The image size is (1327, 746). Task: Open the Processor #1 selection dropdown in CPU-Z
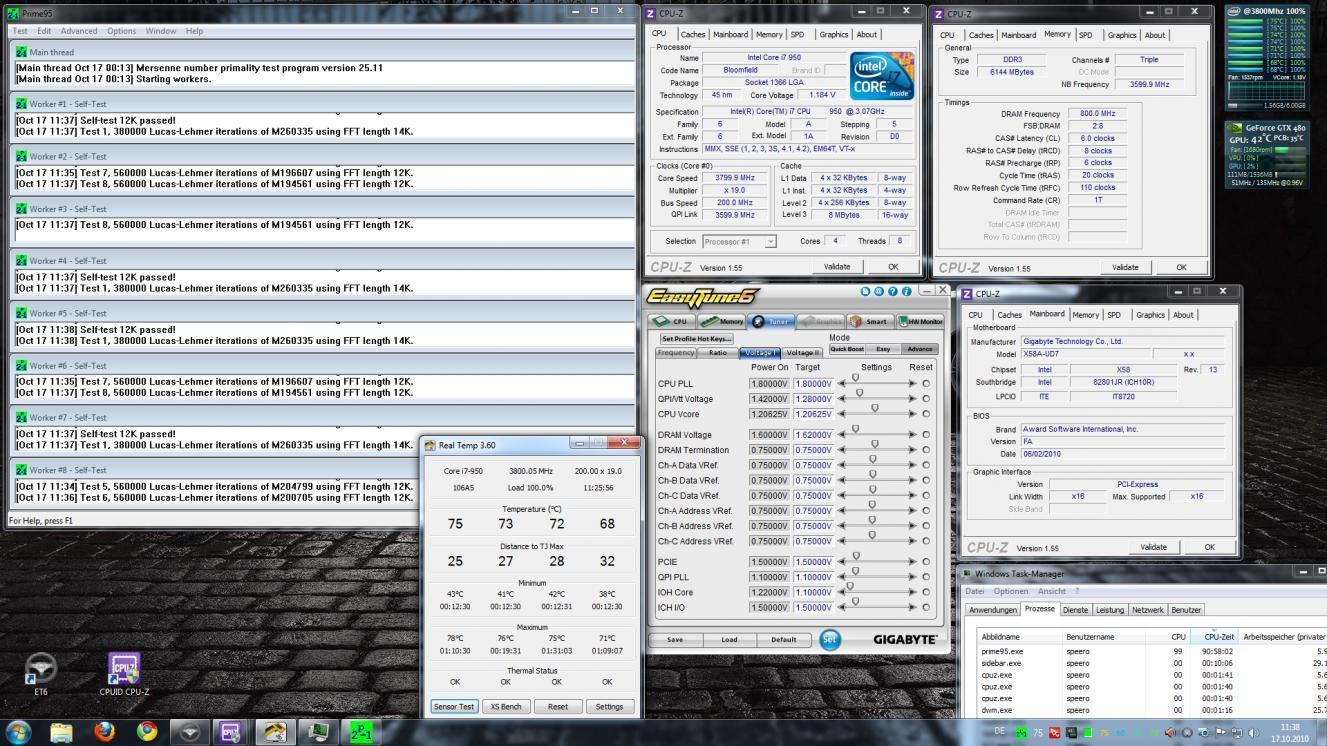click(x=739, y=241)
